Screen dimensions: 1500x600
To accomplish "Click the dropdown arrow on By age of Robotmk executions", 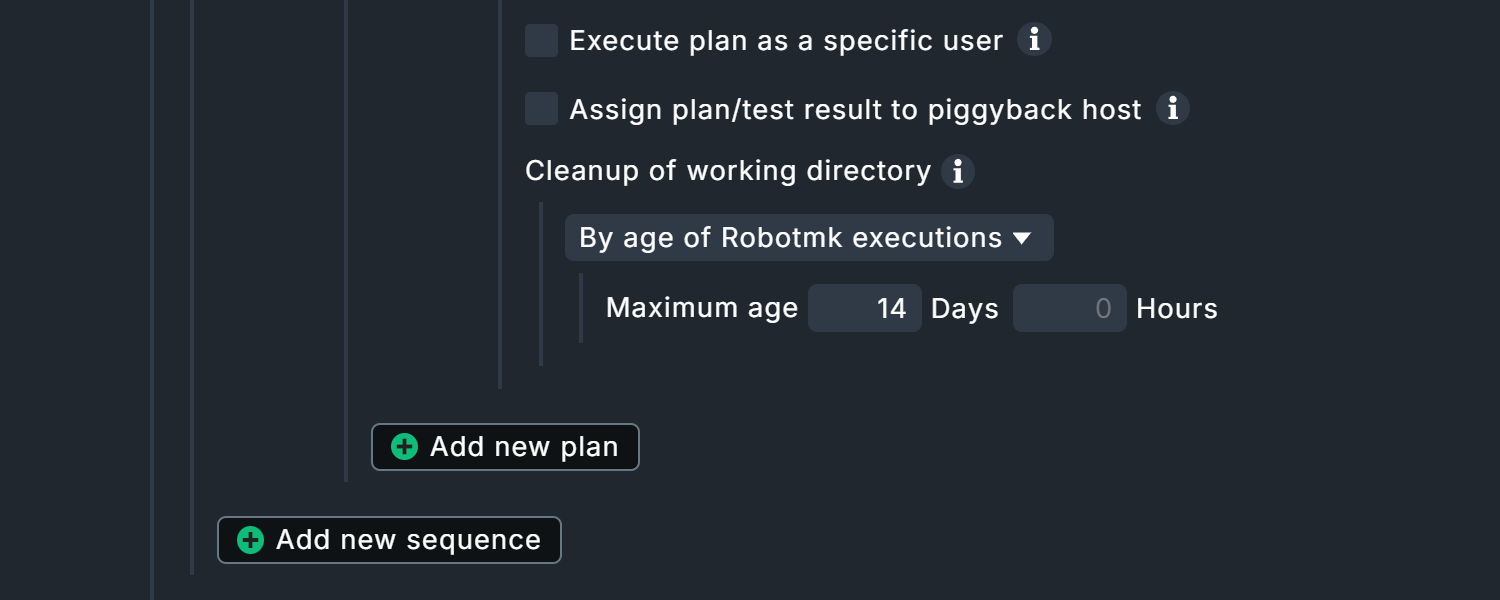I will point(1022,238).
